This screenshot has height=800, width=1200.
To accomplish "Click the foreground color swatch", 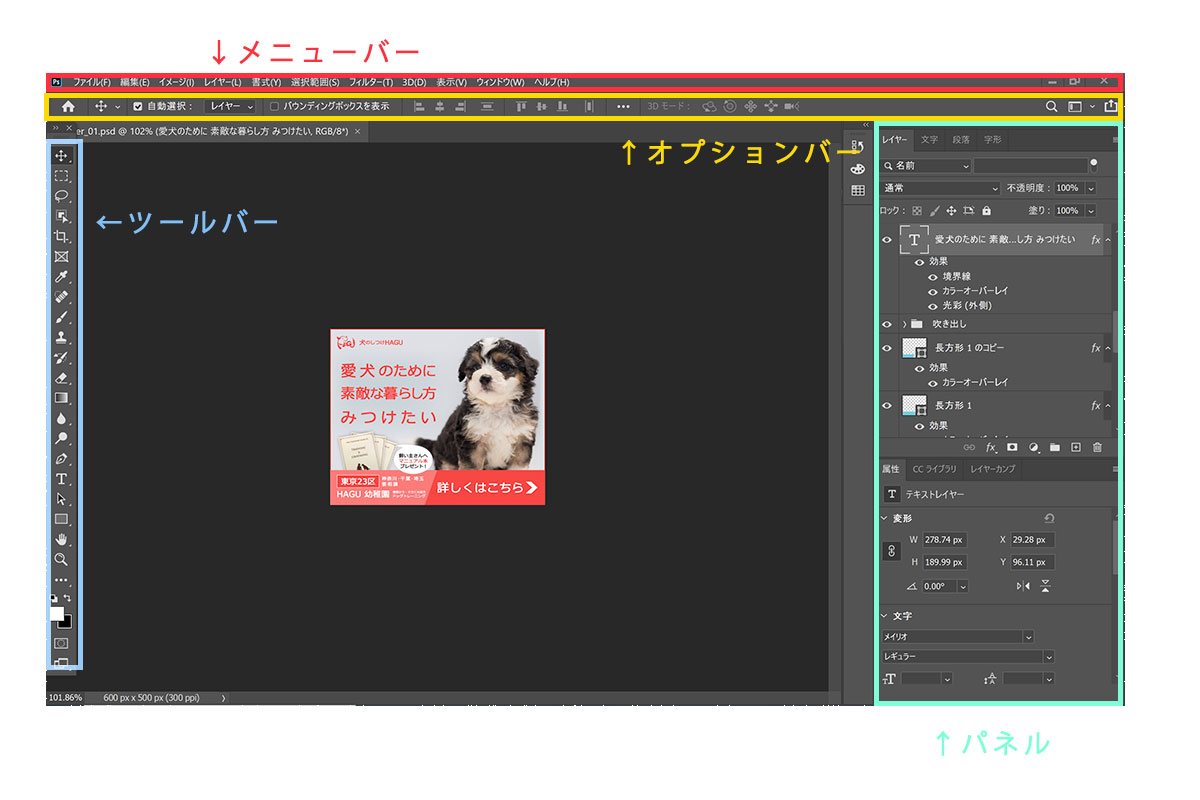I will click(x=57, y=613).
